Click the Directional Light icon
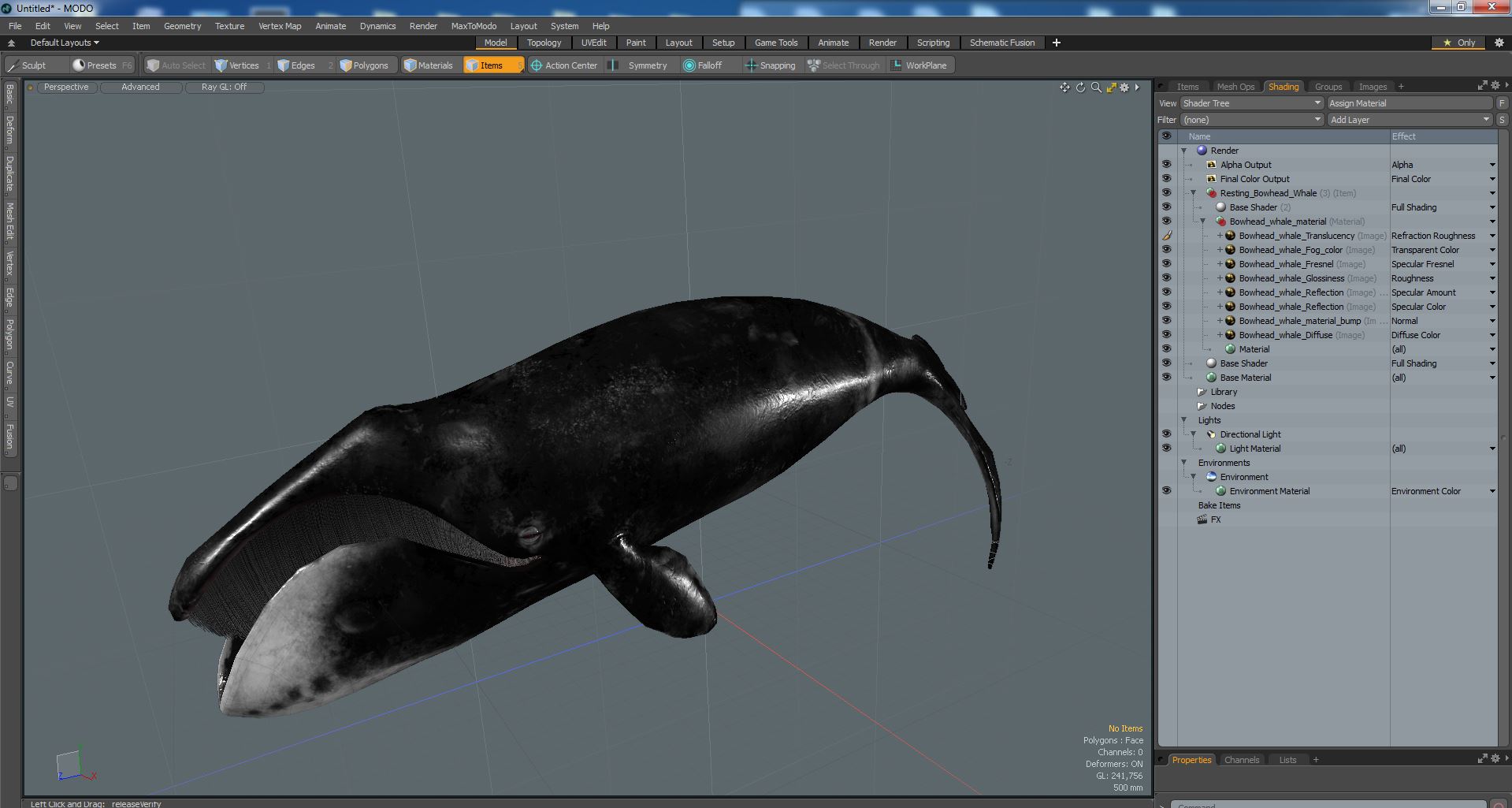 click(x=1211, y=434)
